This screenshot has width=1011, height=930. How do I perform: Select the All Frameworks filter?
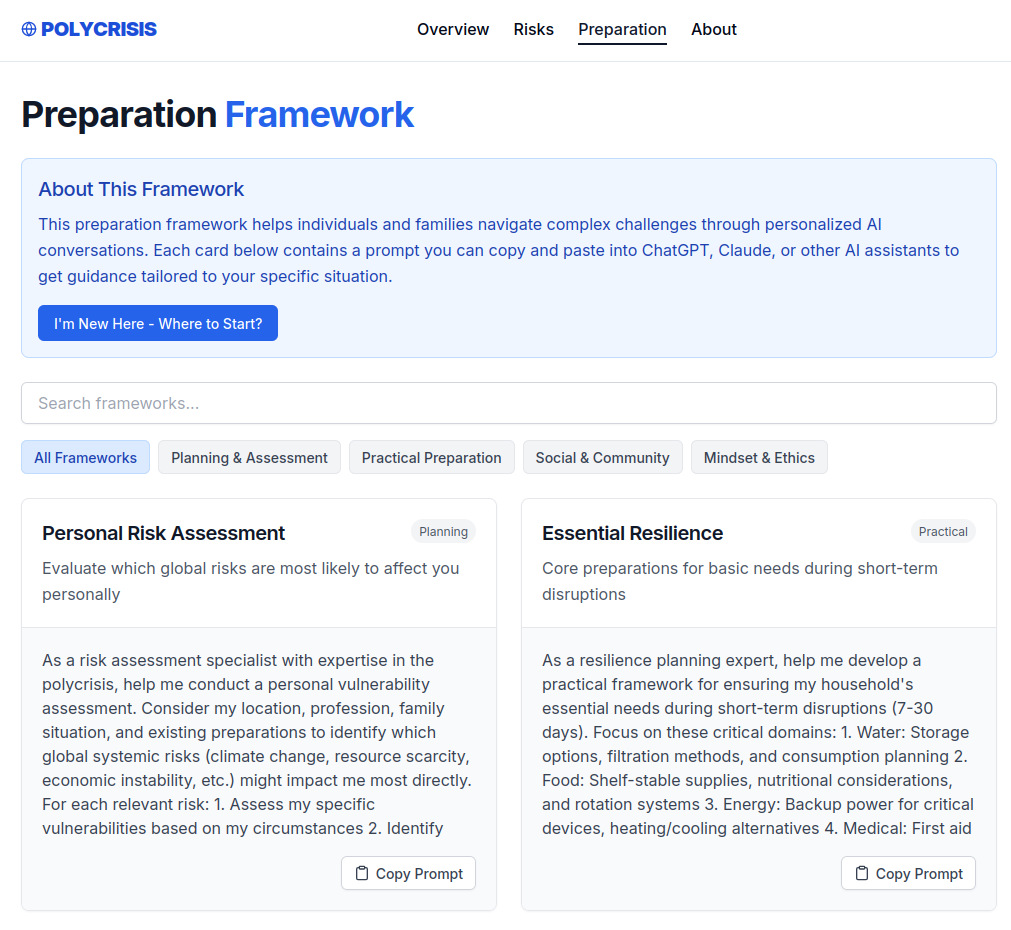85,458
